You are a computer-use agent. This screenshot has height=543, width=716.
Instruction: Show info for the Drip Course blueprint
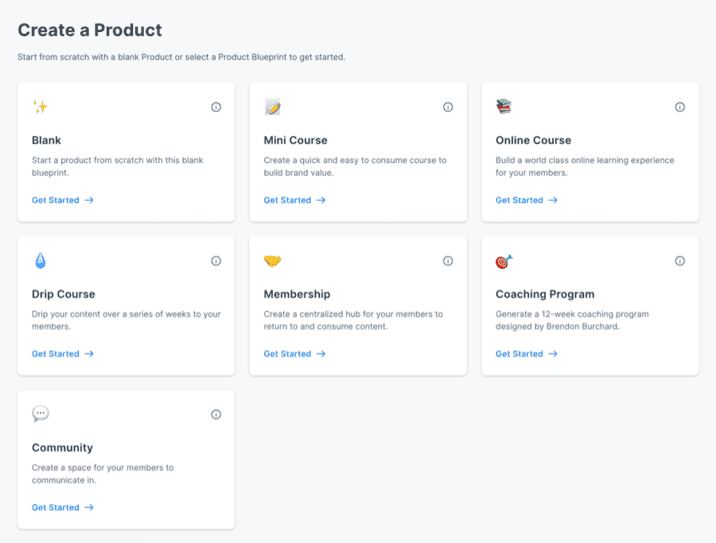pos(216,261)
